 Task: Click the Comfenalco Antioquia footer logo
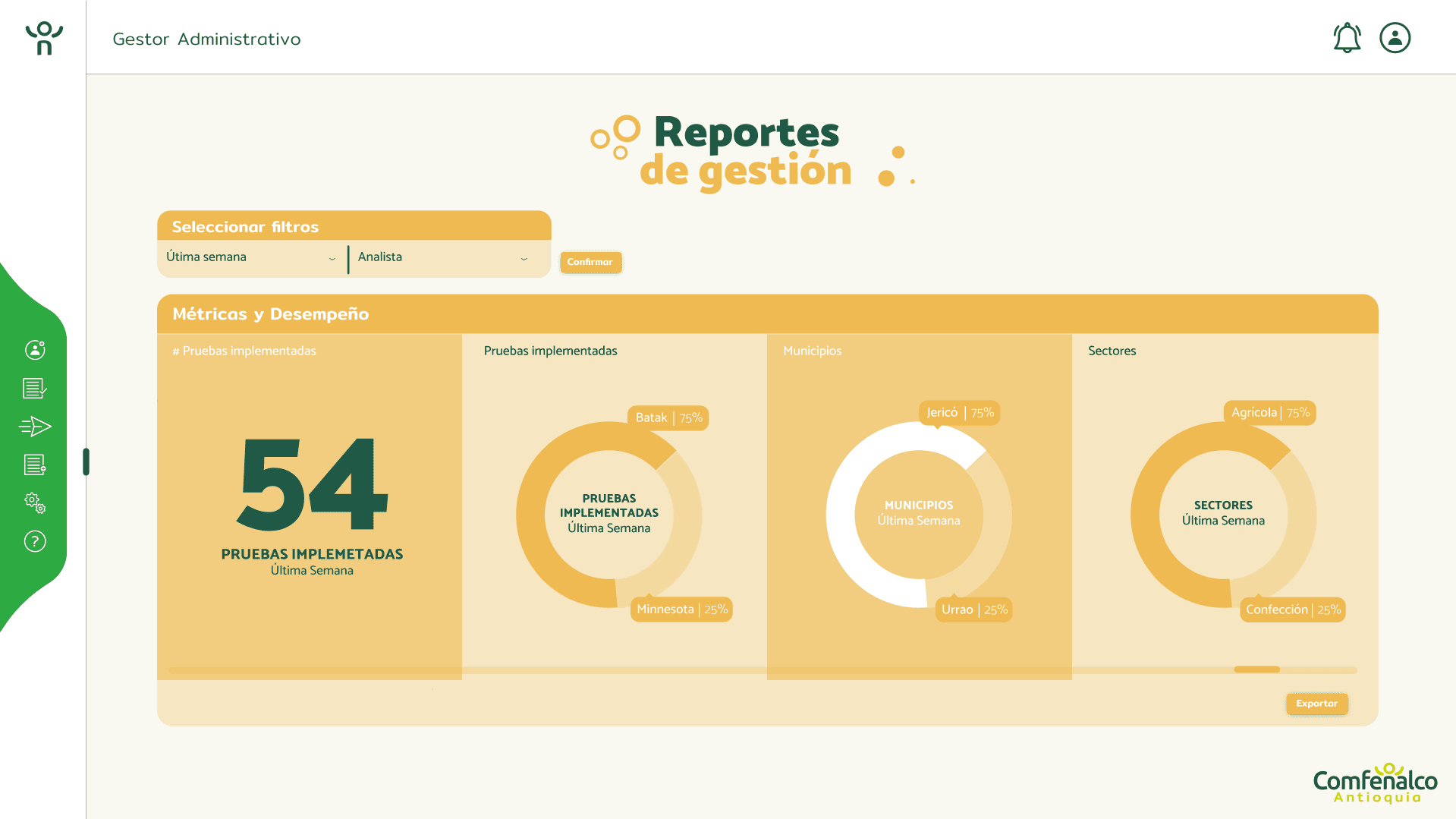(x=1375, y=783)
